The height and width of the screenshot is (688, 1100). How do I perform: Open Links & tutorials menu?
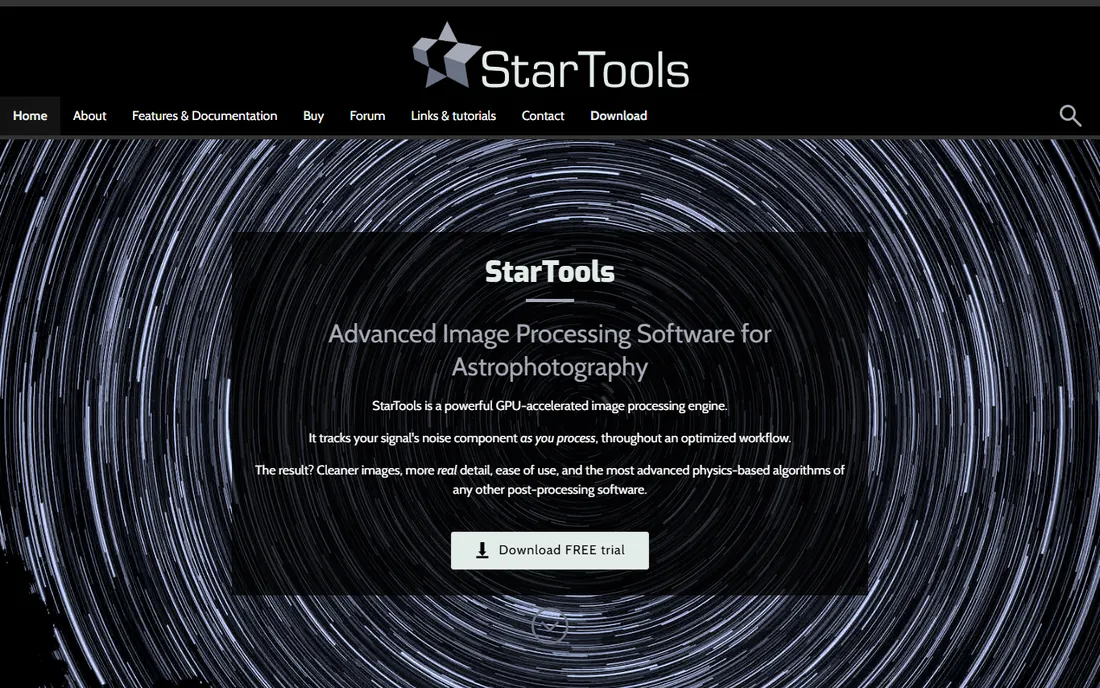453,116
